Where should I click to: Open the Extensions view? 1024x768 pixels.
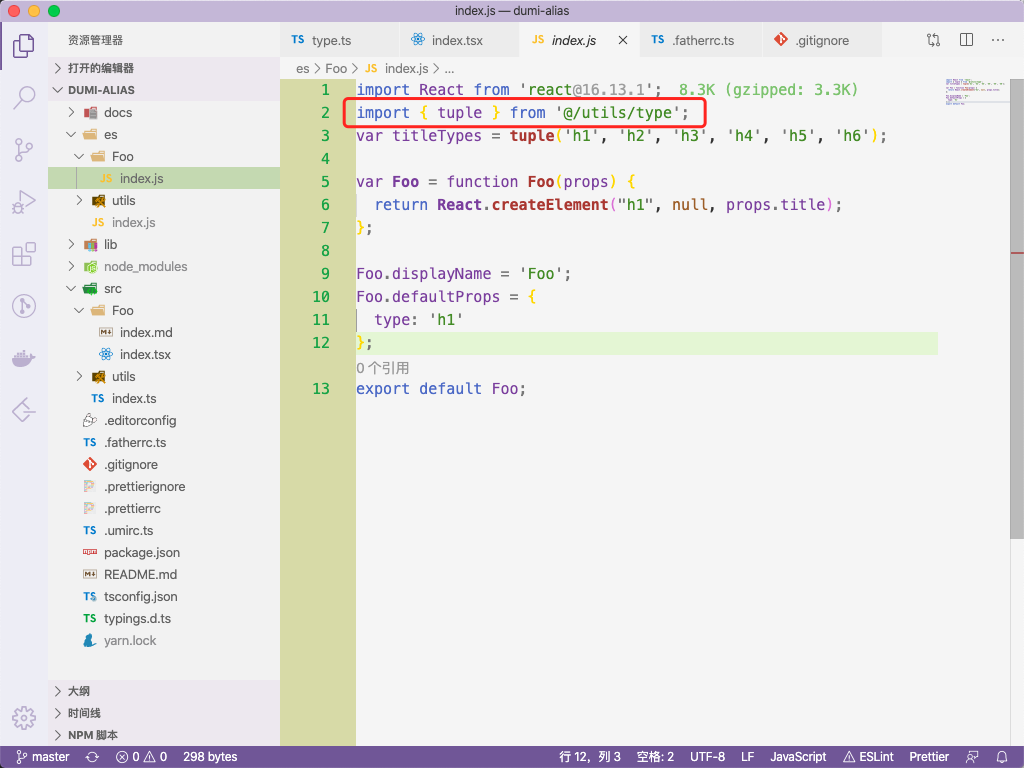24,254
